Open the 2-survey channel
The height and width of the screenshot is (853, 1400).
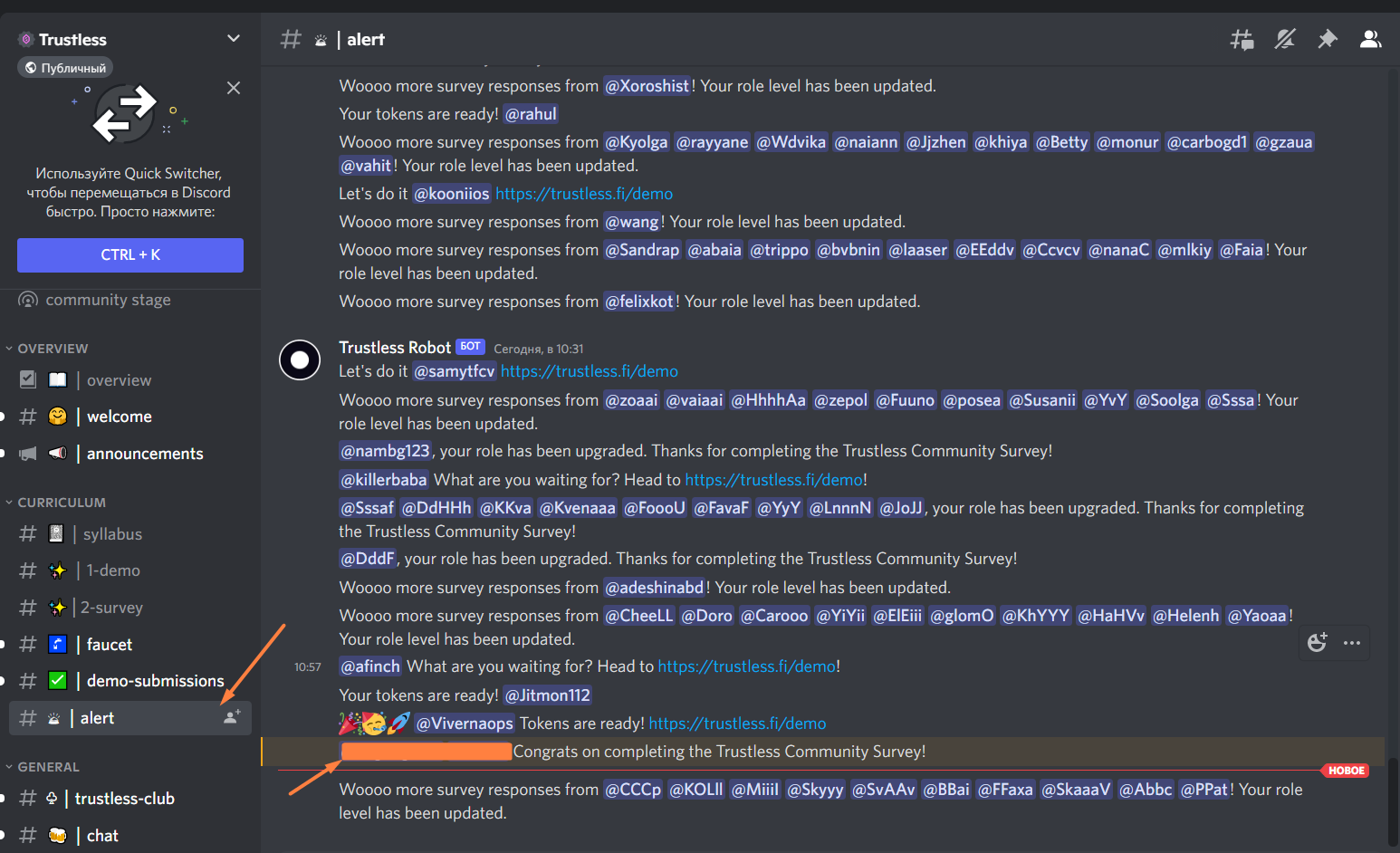coord(129,608)
